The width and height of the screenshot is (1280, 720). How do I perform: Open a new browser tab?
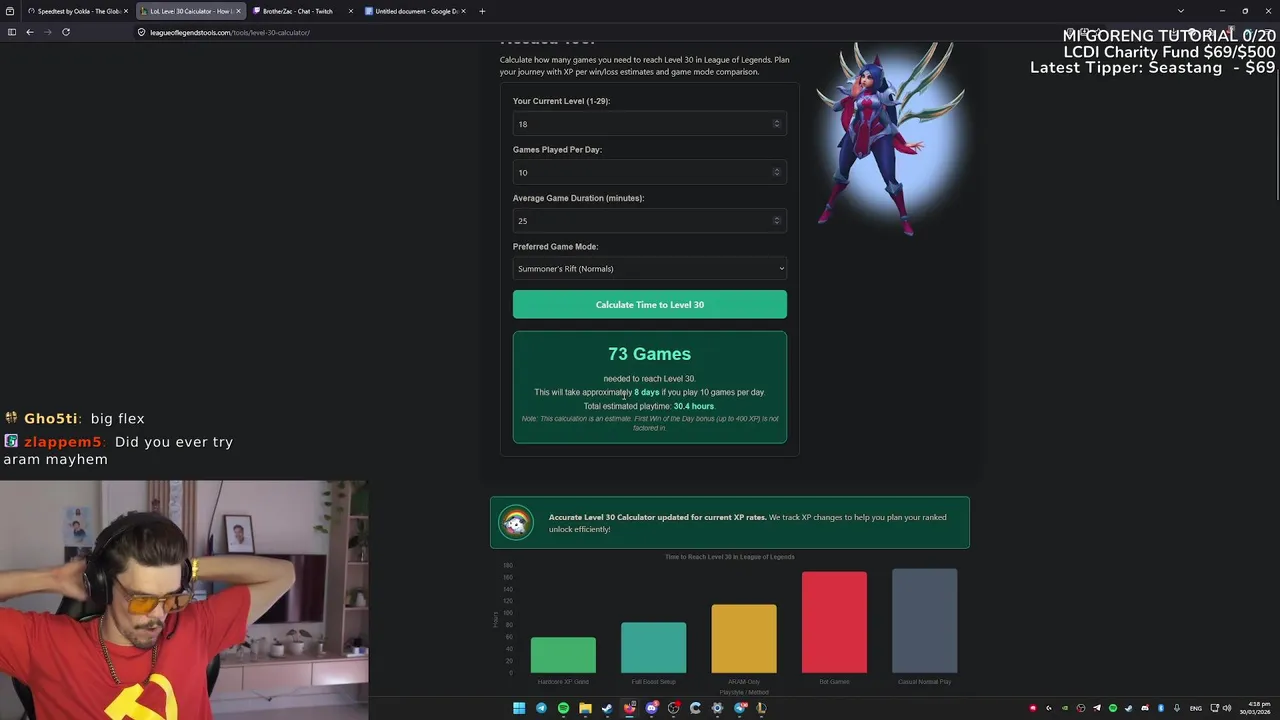(482, 11)
